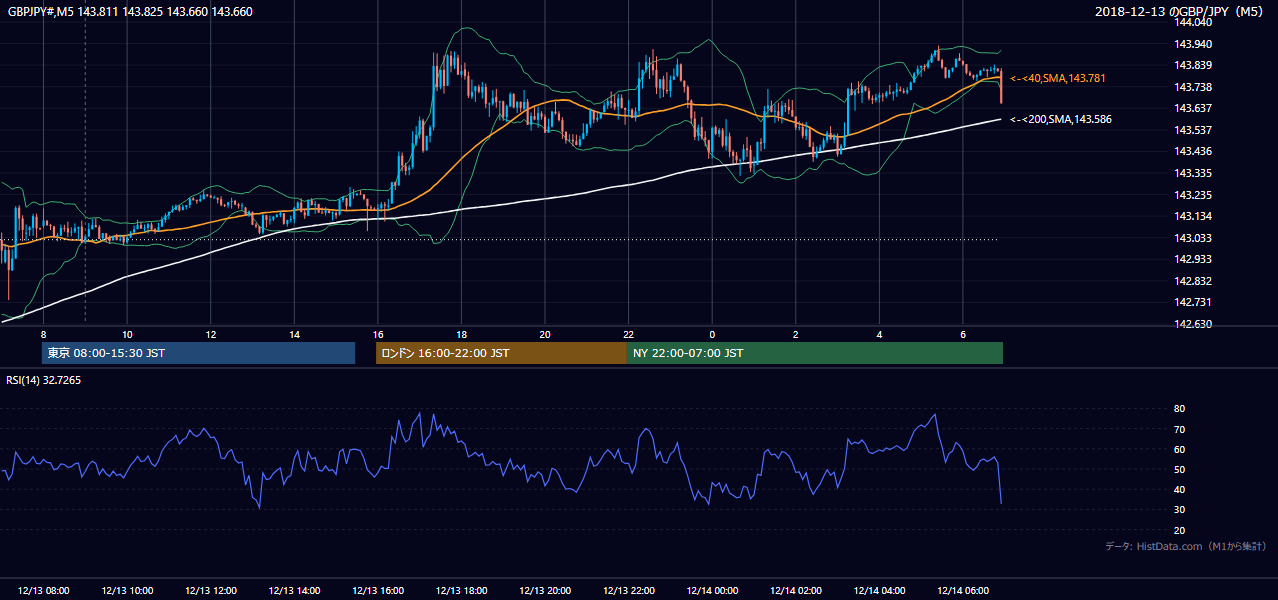Viewport: 1278px width, 600px height.
Task: Click the 200 SMA 143.586 label
Action: click(1061, 119)
